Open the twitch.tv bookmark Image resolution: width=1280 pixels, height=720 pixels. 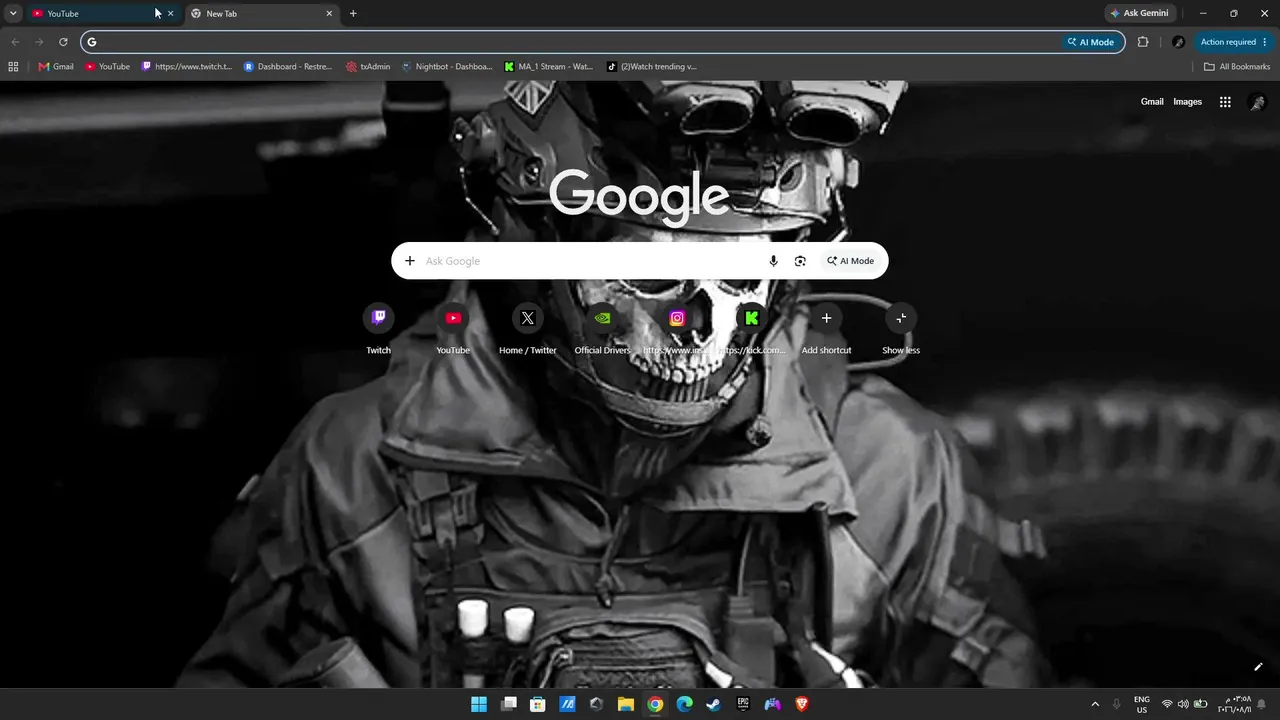pyautogui.click(x=187, y=67)
